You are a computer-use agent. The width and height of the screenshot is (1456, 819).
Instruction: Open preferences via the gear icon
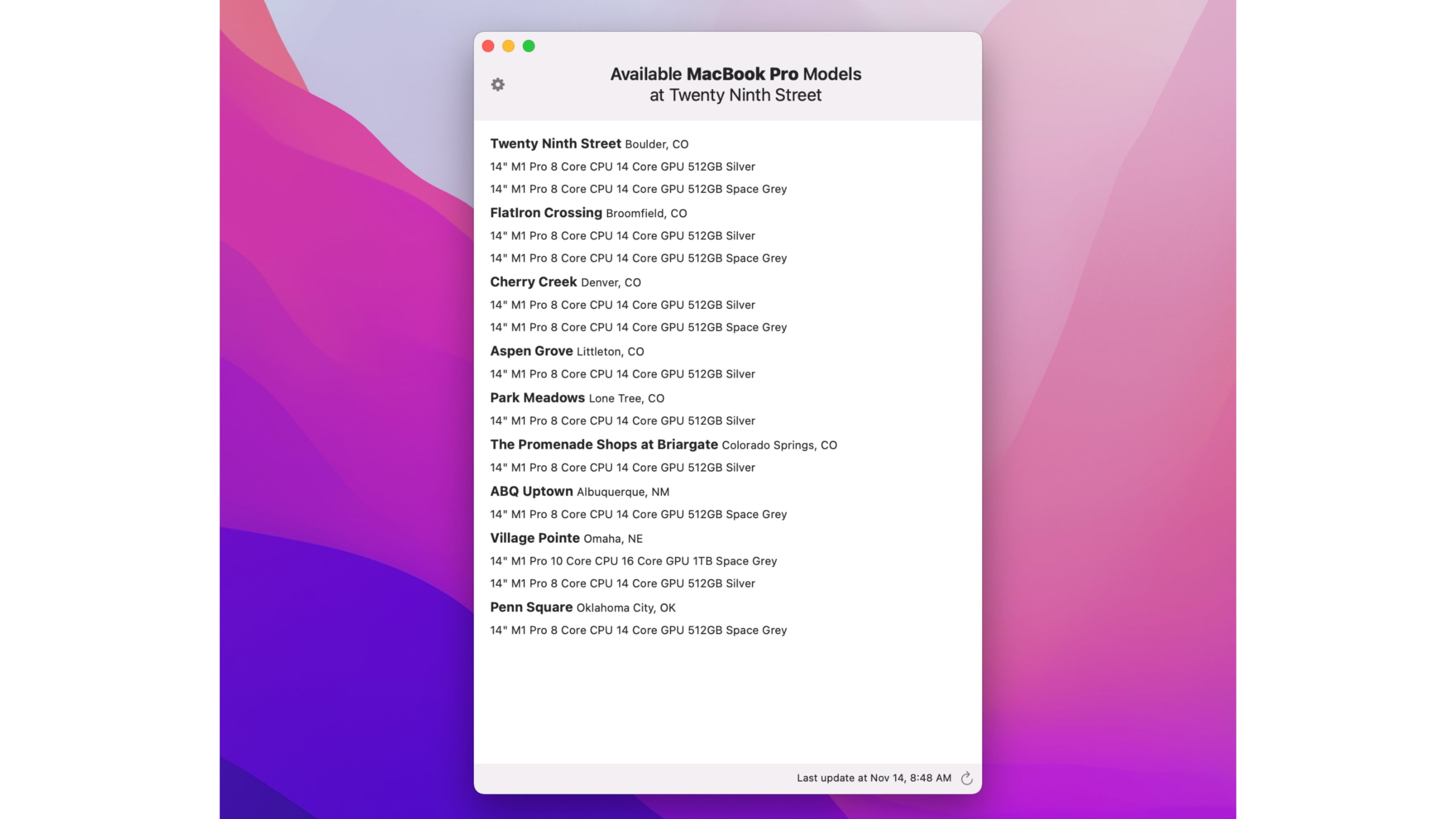coord(498,84)
